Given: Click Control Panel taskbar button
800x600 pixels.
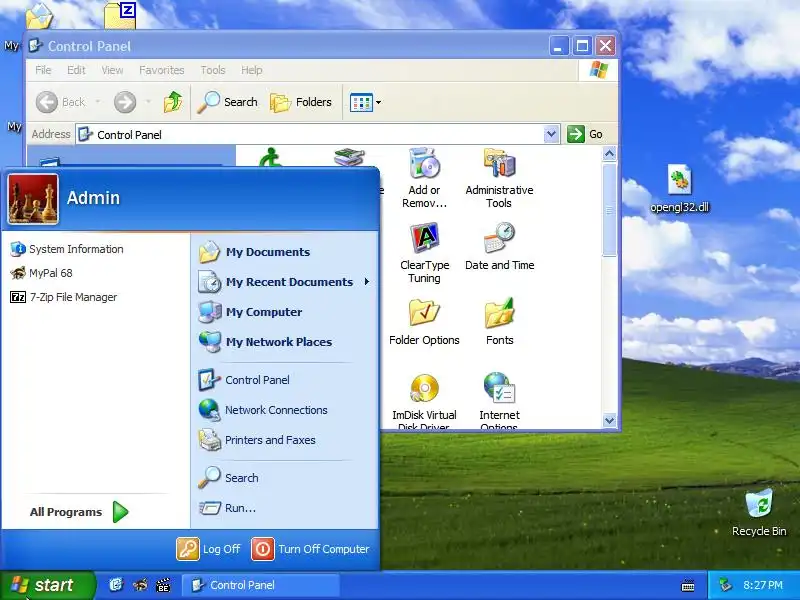Looking at the screenshot, I should [x=261, y=585].
